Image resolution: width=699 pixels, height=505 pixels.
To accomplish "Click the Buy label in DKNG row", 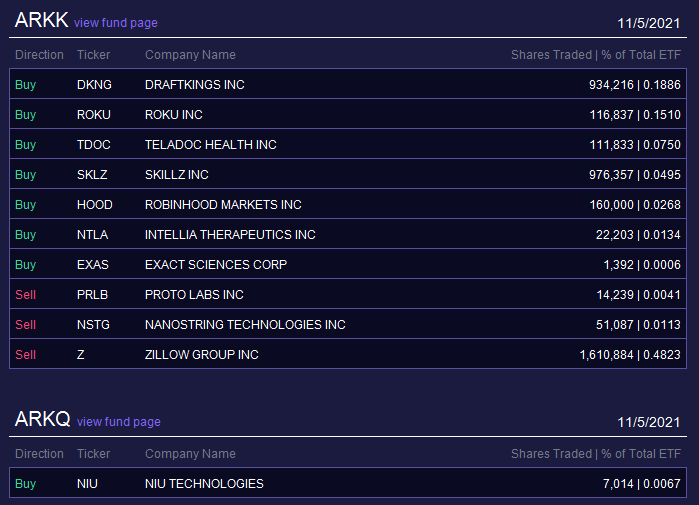I will [25, 85].
